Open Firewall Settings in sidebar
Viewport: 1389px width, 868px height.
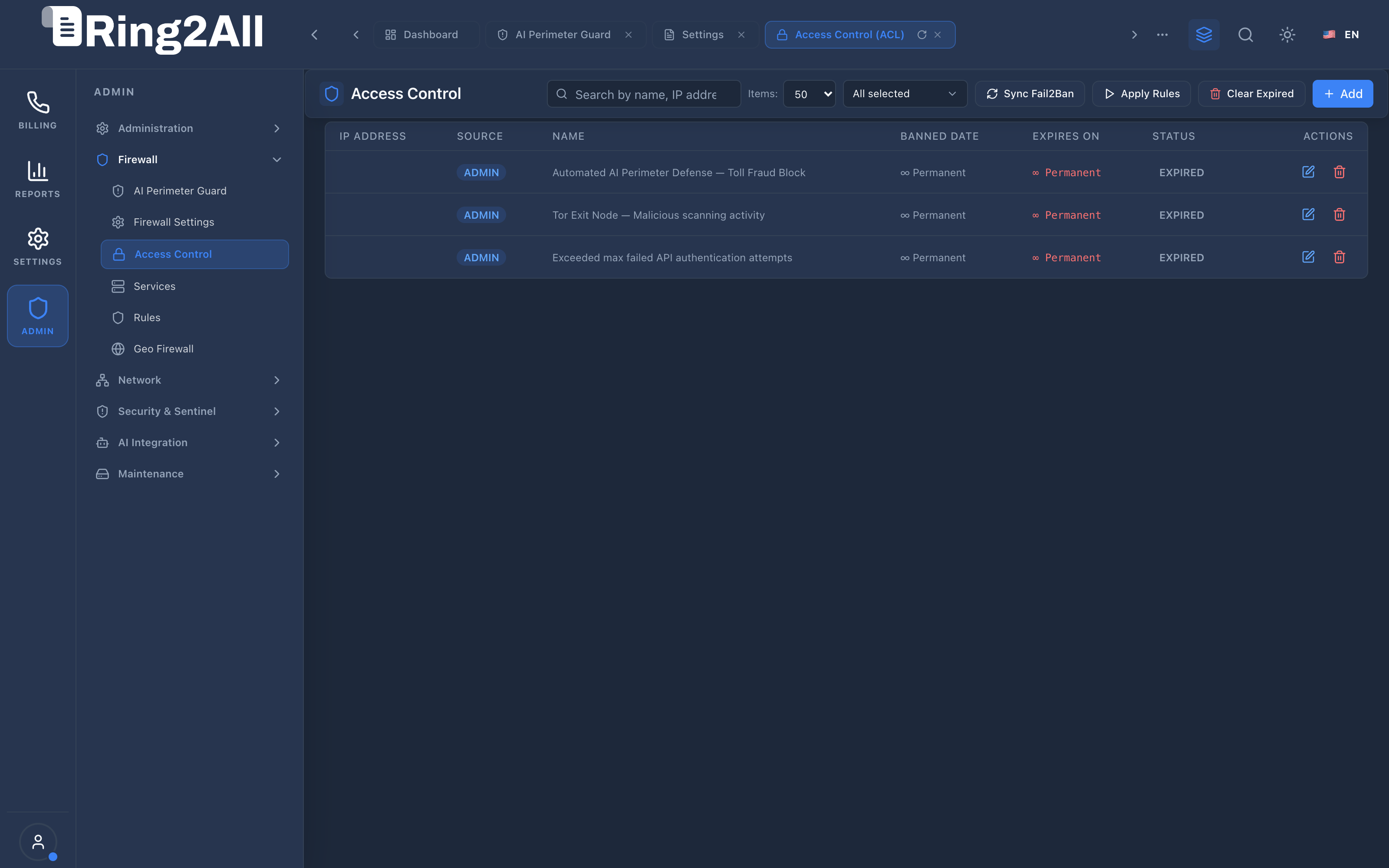tap(194, 222)
